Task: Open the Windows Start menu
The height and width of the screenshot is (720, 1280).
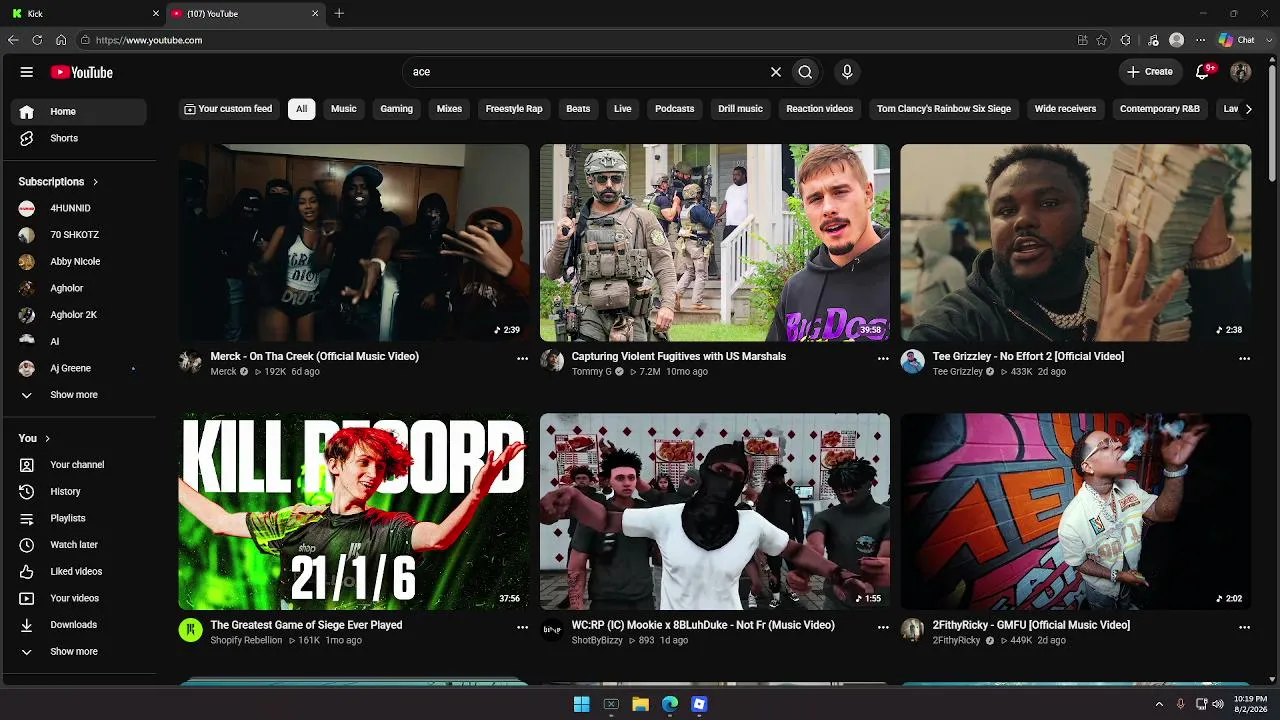Action: (581, 704)
